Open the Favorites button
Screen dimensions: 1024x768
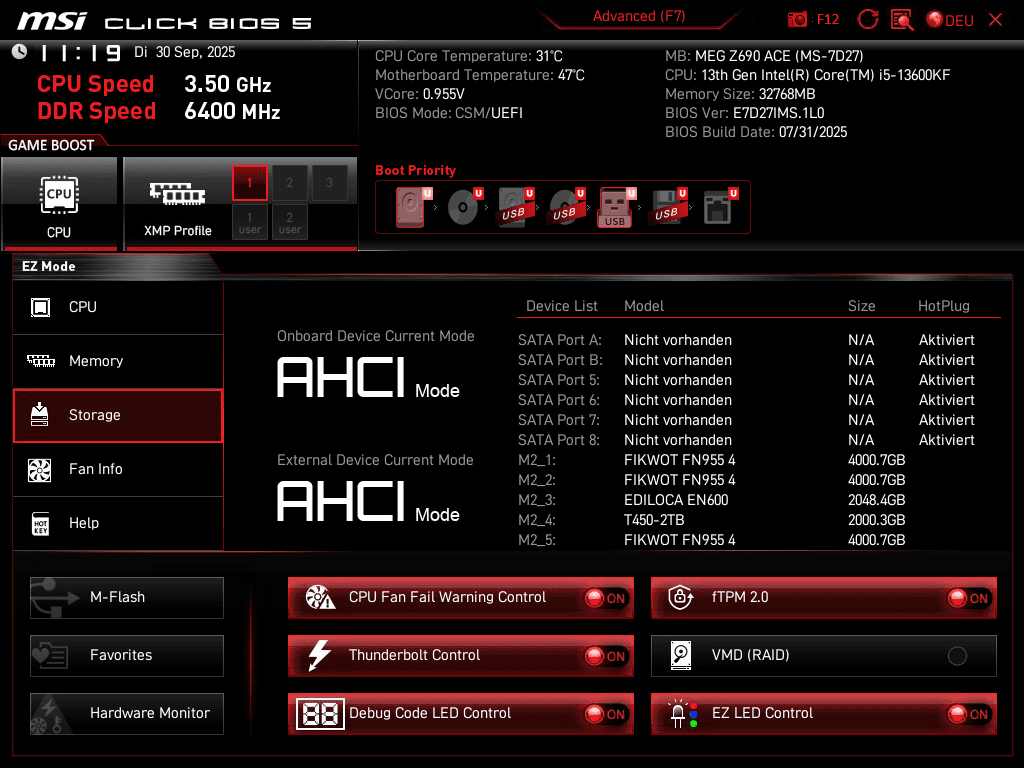point(127,656)
